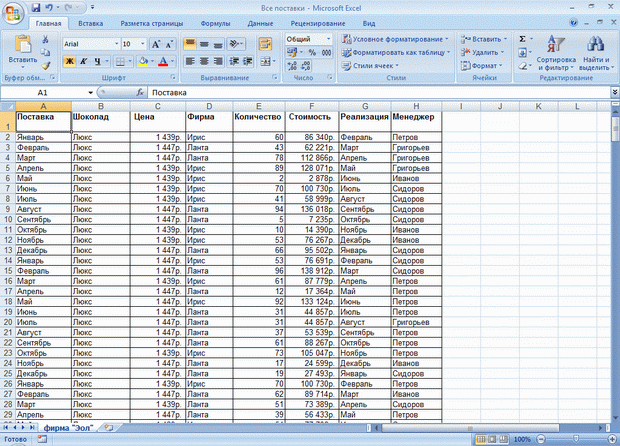620x446 pixels.
Task: Align text left
Action: (x=190, y=61)
